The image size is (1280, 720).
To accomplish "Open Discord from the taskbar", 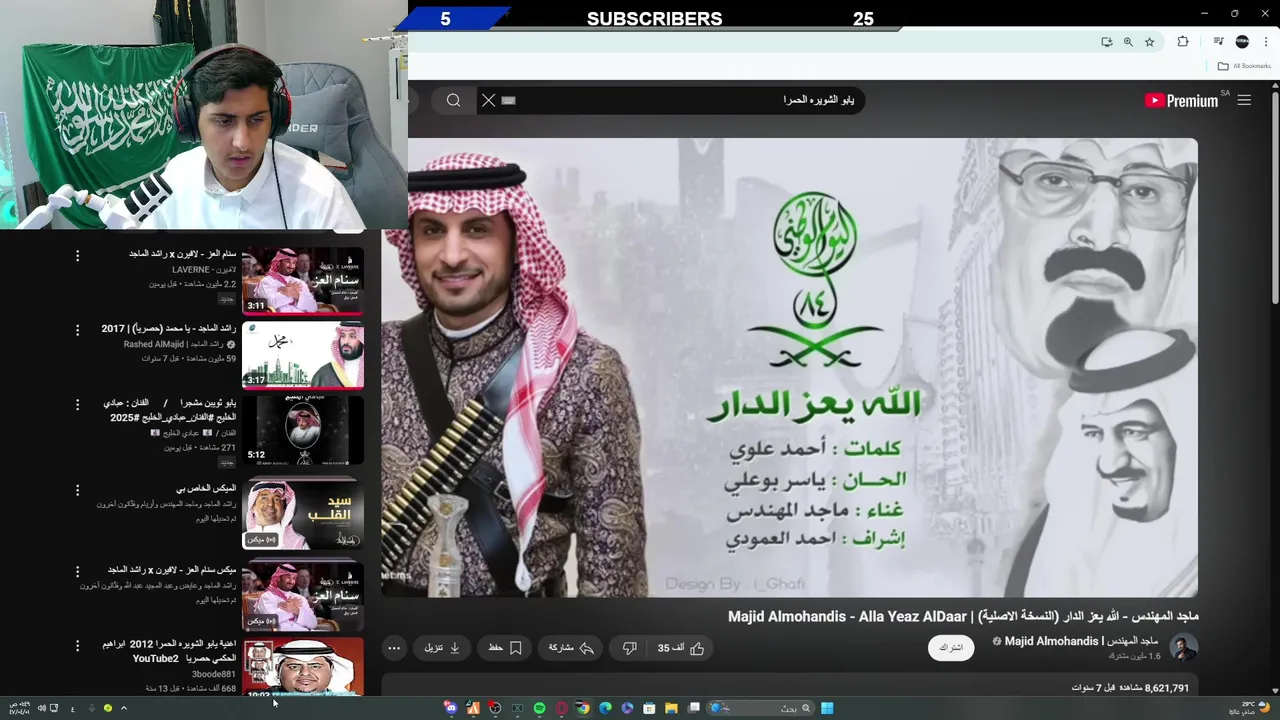I will pyautogui.click(x=451, y=708).
